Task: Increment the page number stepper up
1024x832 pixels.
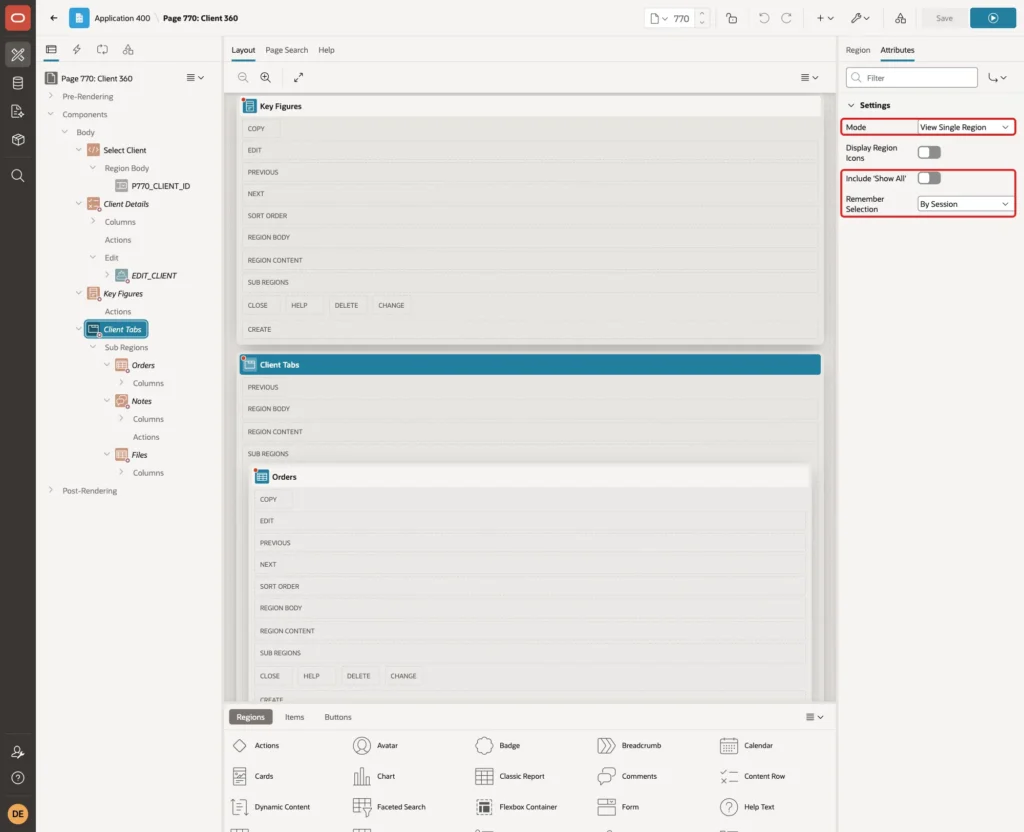Action: coord(701,14)
